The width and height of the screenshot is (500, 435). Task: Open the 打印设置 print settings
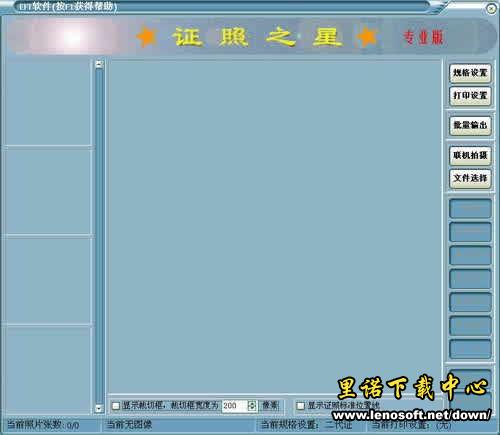pos(470,96)
